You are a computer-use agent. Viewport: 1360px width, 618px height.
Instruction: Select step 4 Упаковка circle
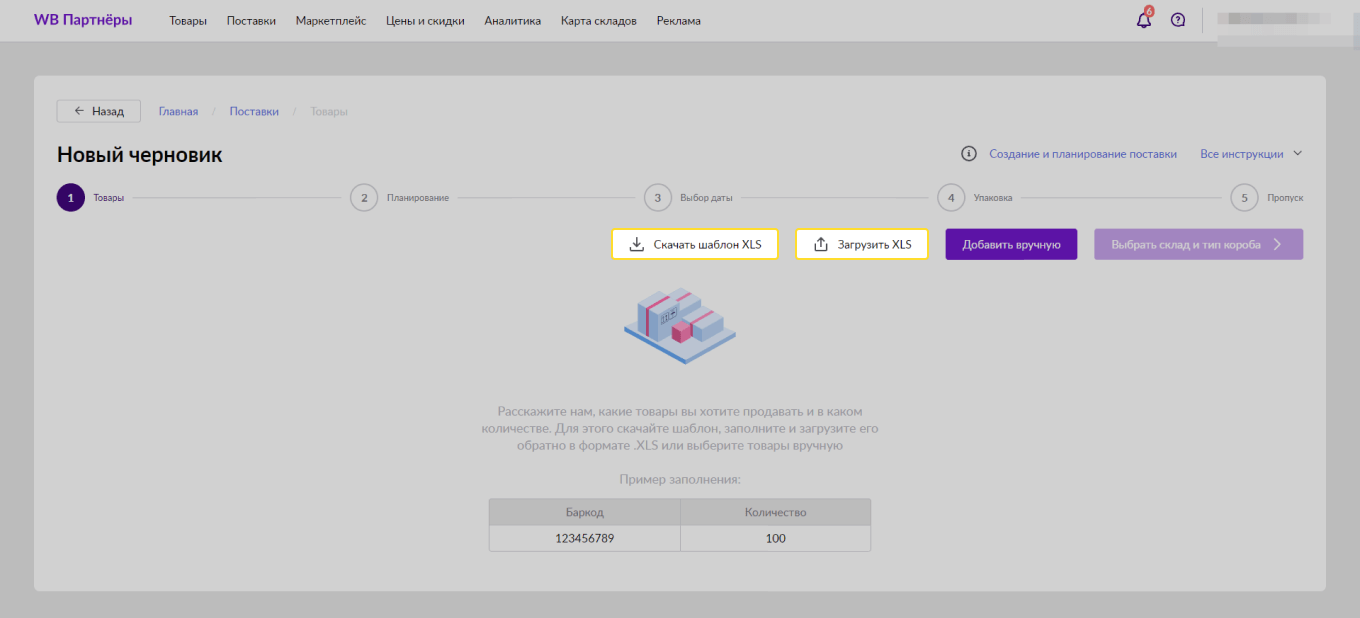tap(951, 198)
